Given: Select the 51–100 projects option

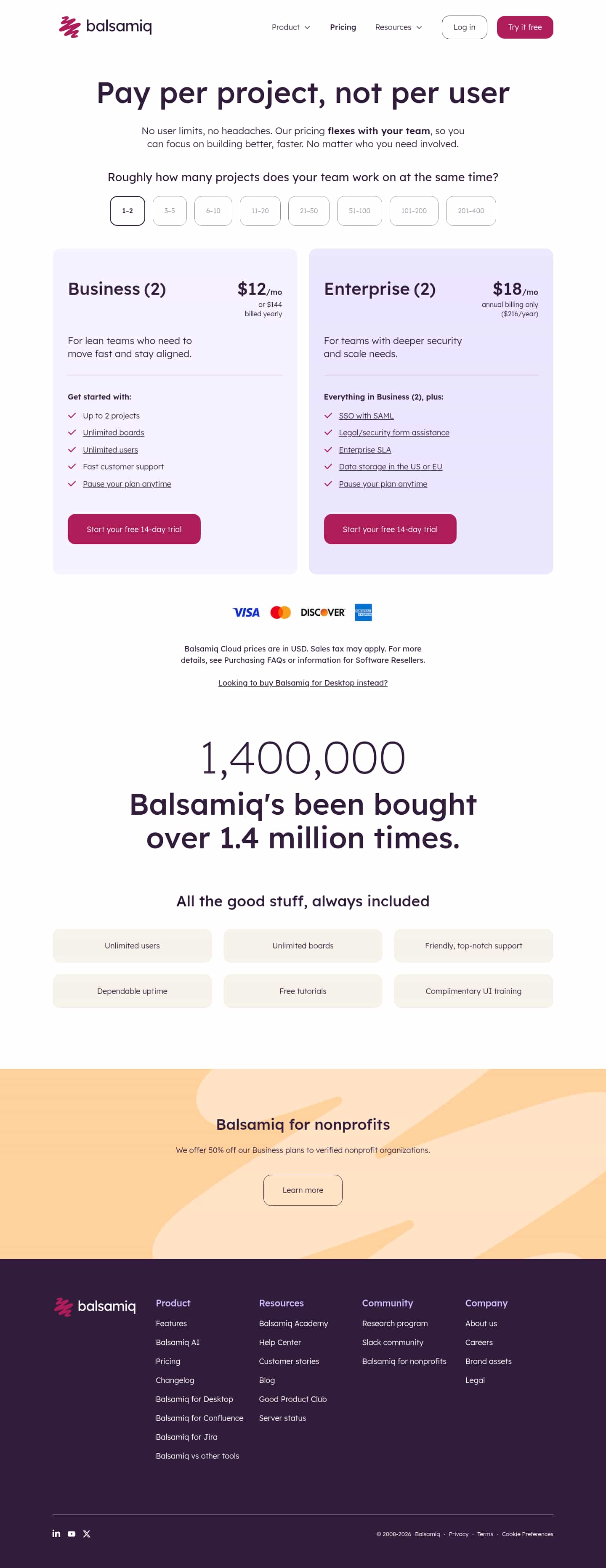Looking at the screenshot, I should (x=359, y=211).
